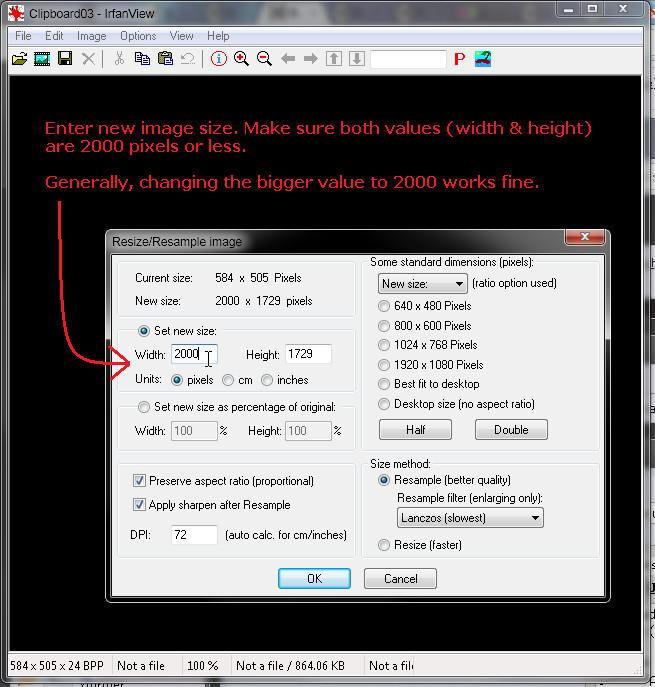Click the next page down-arrow icon

click(357, 58)
